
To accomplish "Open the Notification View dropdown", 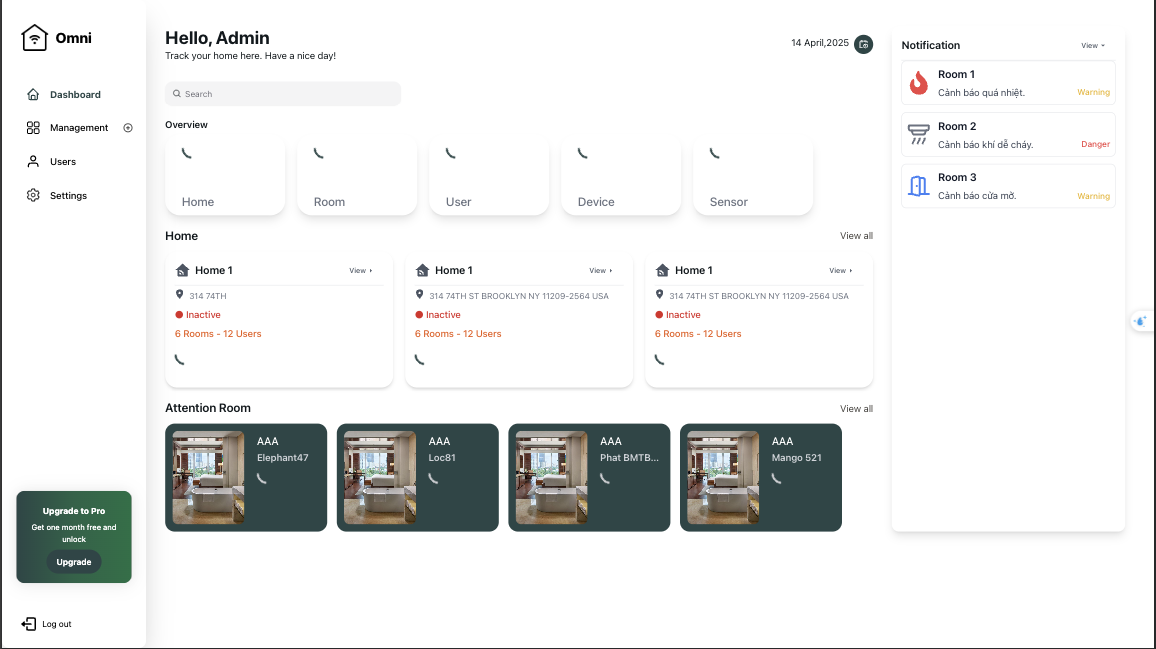I will click(1093, 46).
